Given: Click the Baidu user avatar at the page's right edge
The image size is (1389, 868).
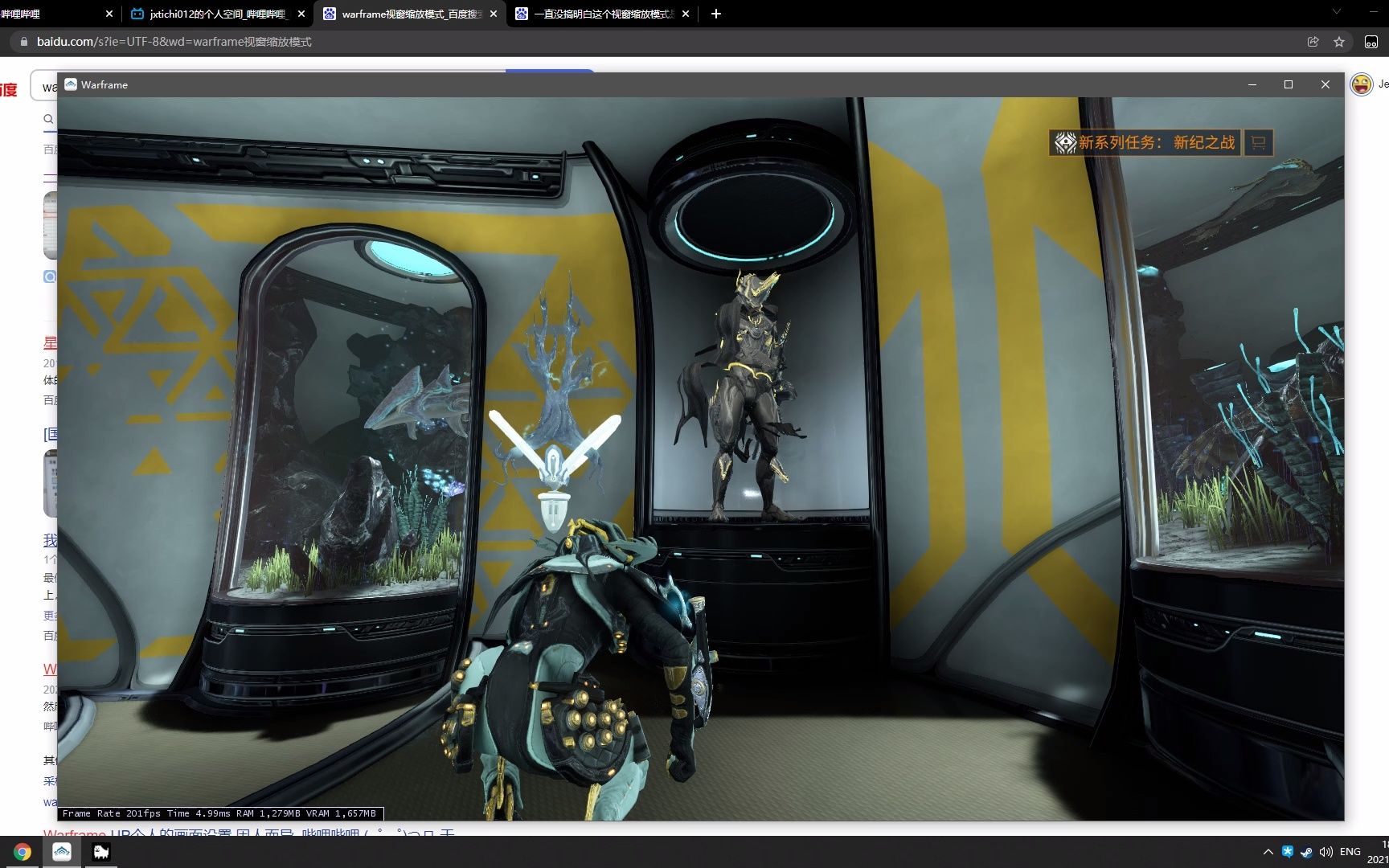Looking at the screenshot, I should 1362,84.
